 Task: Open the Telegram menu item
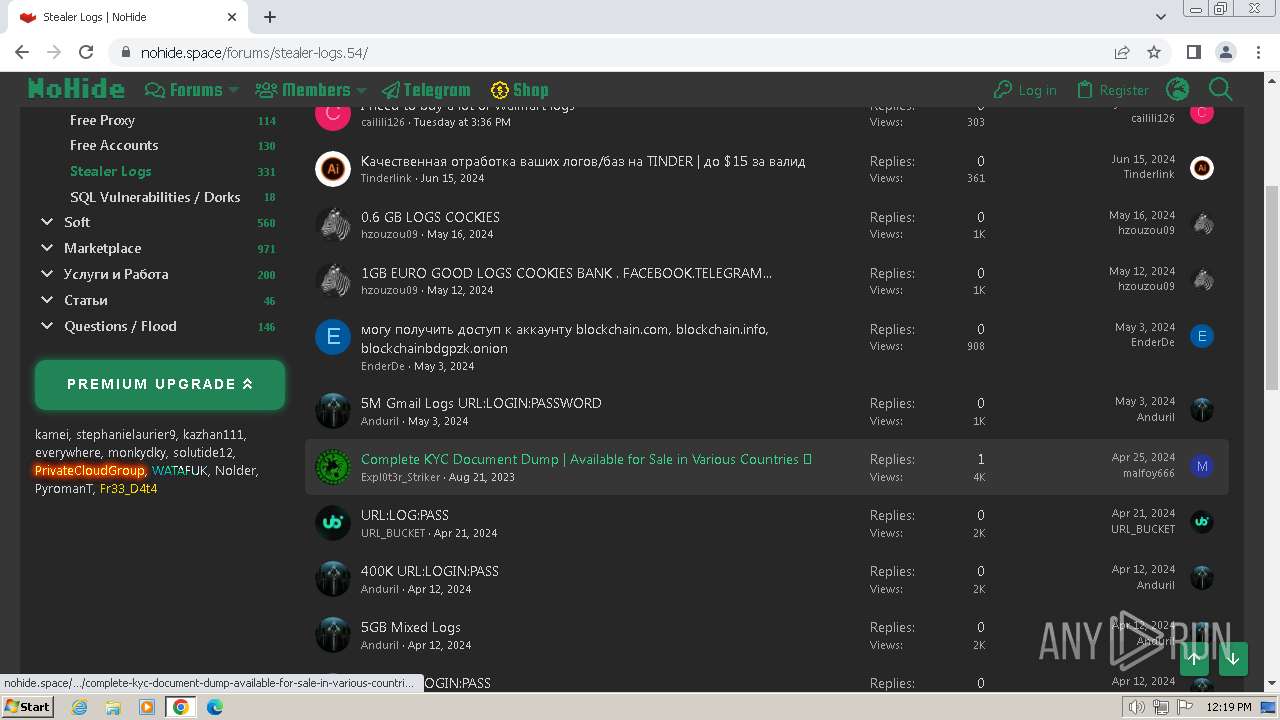click(426, 90)
